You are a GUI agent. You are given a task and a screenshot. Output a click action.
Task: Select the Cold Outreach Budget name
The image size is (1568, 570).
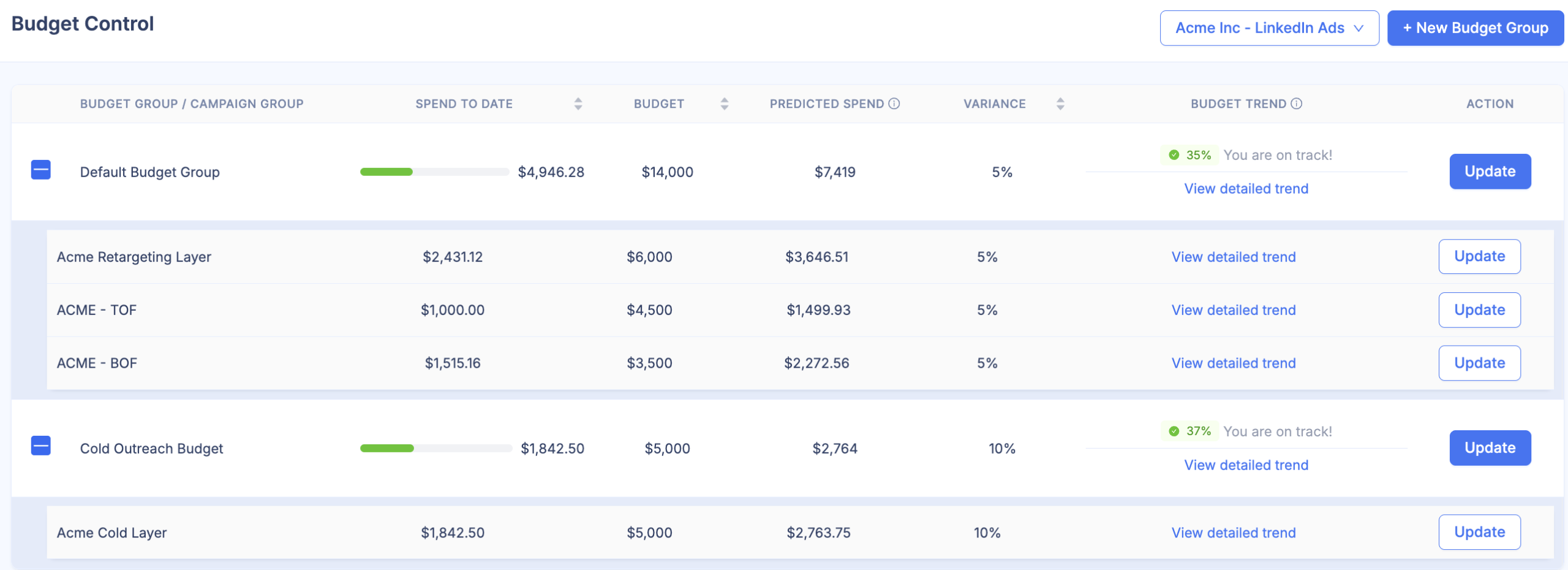[x=151, y=449]
